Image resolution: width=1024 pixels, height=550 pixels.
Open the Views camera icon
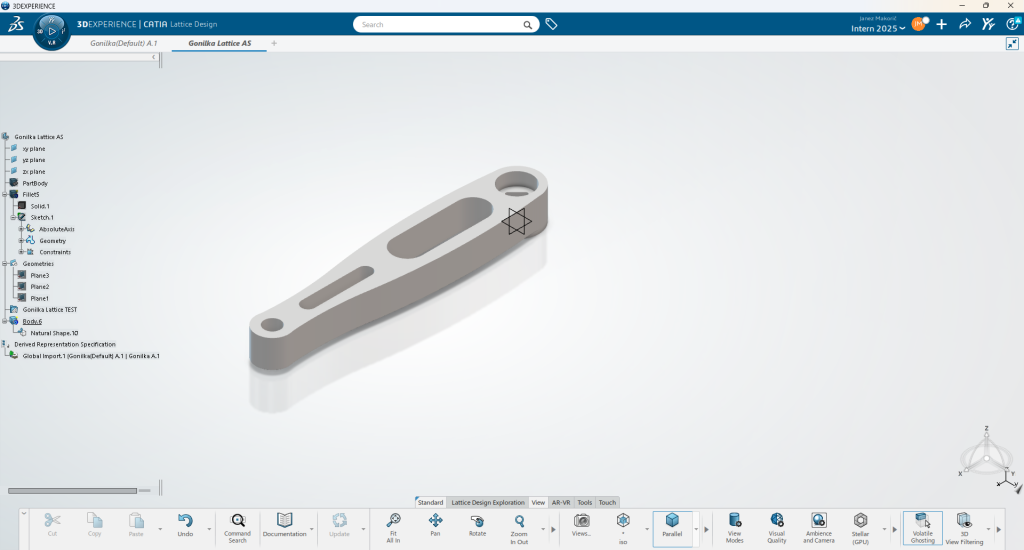(581, 521)
